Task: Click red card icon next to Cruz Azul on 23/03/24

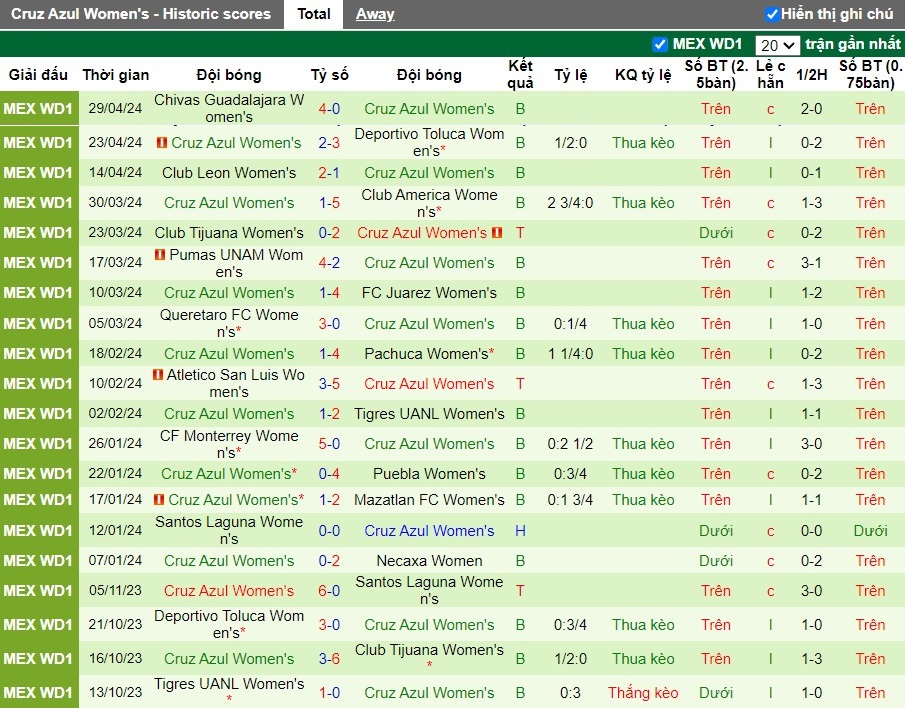Action: tap(497, 233)
